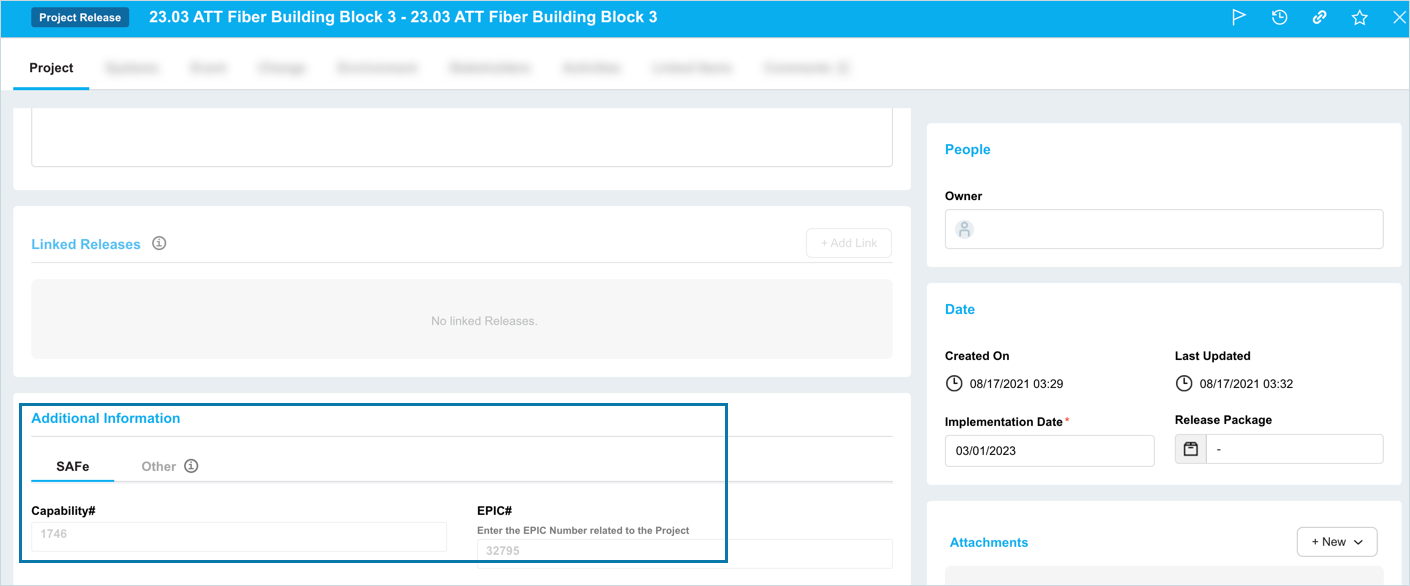Click the Created On clock icon
The height and width of the screenshot is (586, 1410).
(954, 383)
